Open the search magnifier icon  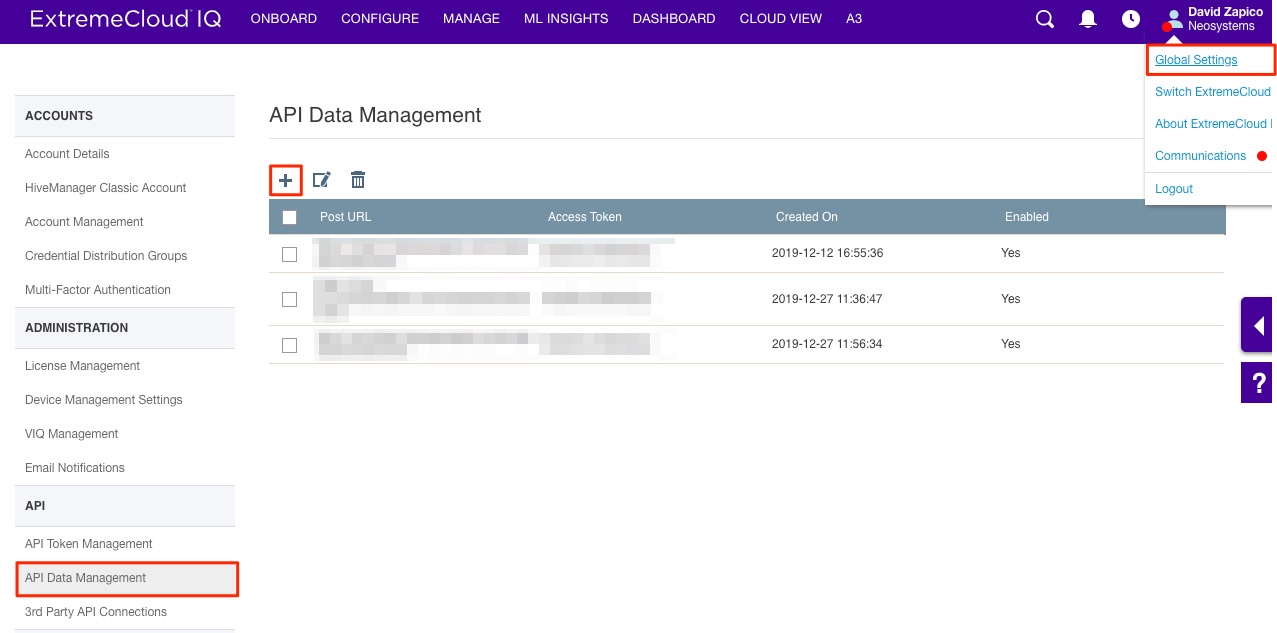(1045, 19)
